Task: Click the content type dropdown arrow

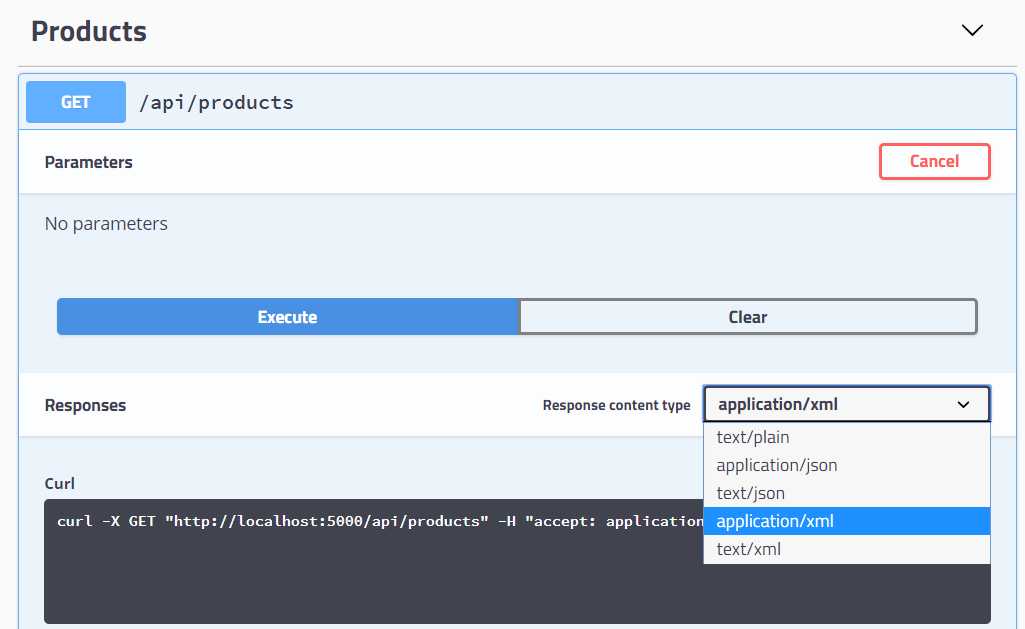Action: point(963,405)
